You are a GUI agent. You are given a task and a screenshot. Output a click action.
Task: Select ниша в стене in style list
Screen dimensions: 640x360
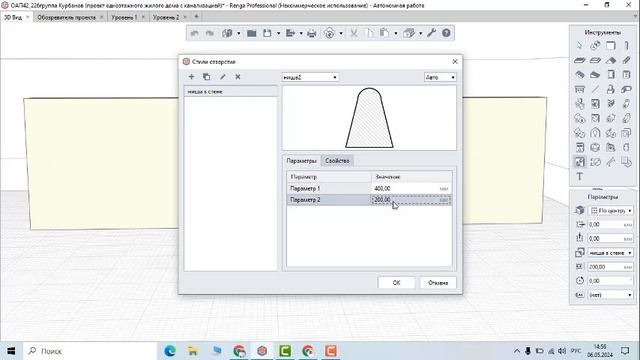click(231, 92)
